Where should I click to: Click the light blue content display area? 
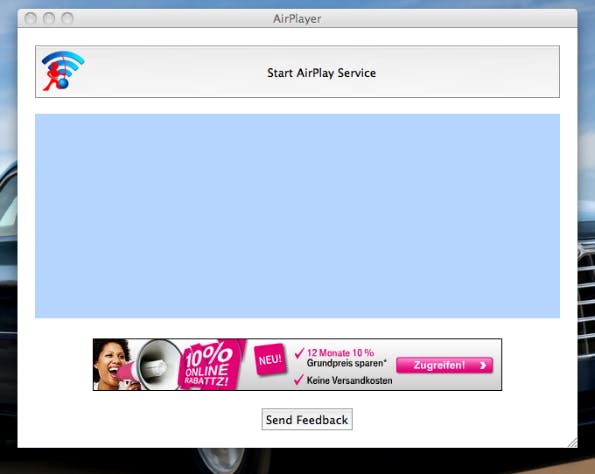click(297, 216)
